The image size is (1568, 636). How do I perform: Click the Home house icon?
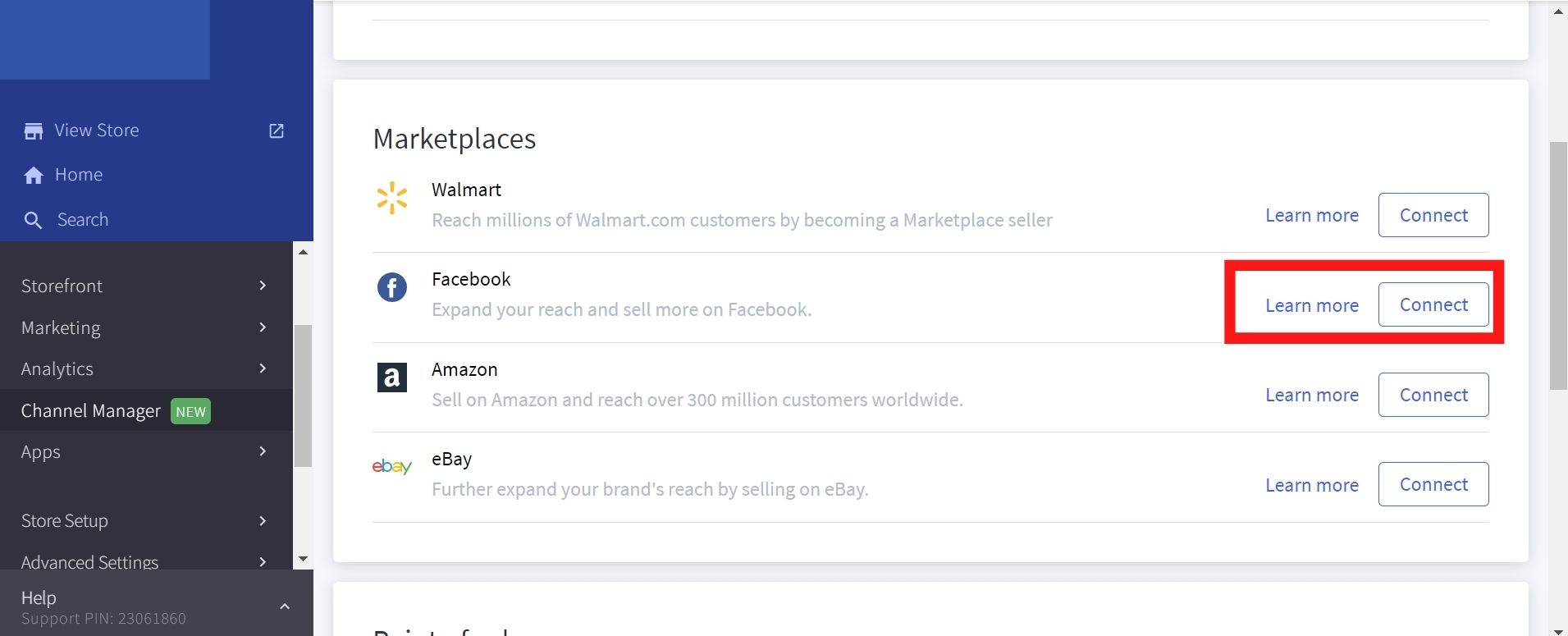coord(34,175)
